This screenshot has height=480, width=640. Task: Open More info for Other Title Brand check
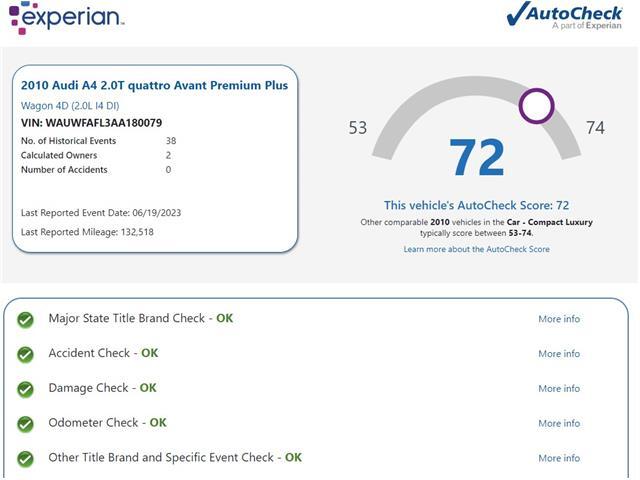558,459
